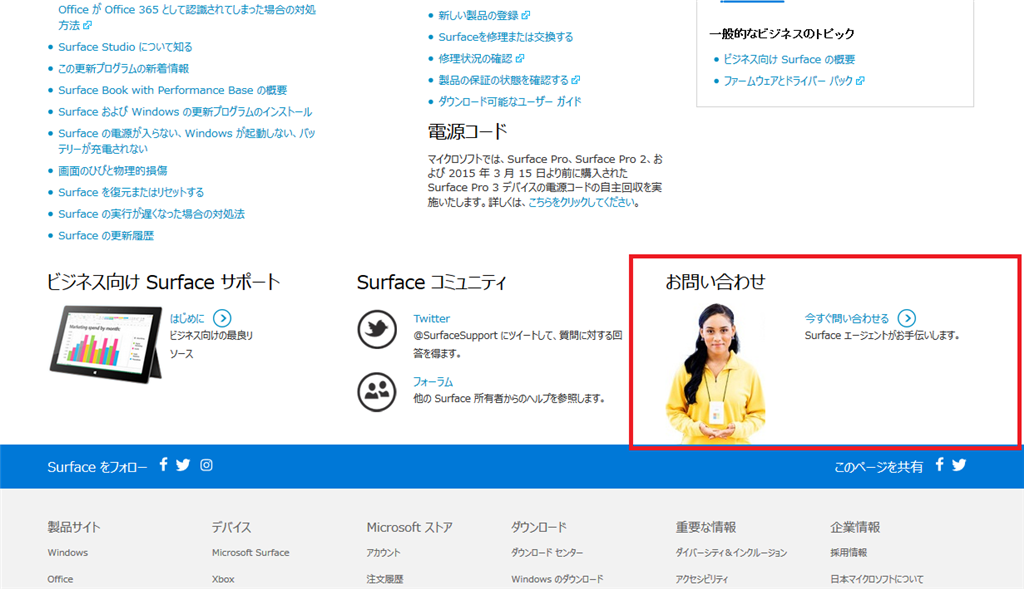Viewport: 1024px width, 589px height.
Task: Open link Surface を復元またはリセットする
Action: 131,192
